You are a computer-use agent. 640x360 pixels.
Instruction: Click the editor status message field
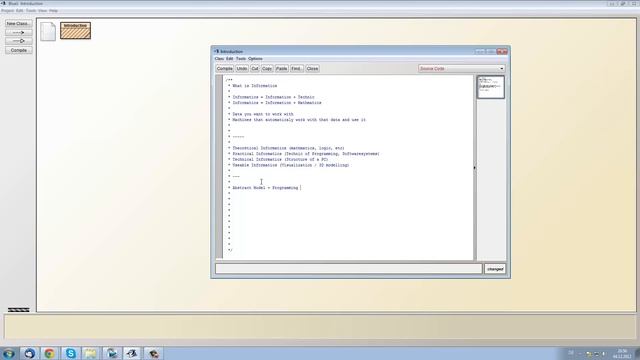tap(349, 269)
